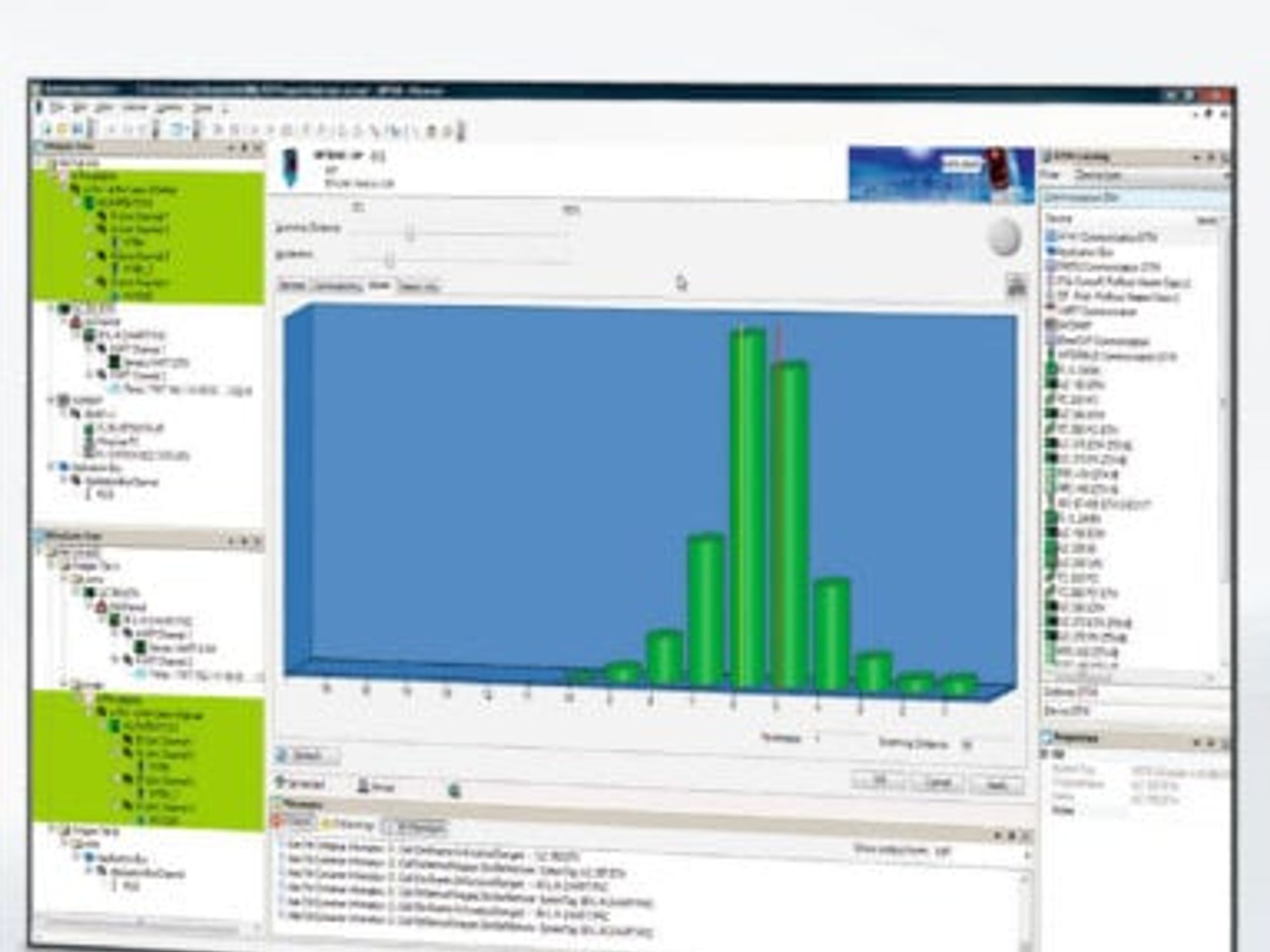Click the Apply button below the chart
Viewport: 1270px width, 952px height.
tap(997, 786)
